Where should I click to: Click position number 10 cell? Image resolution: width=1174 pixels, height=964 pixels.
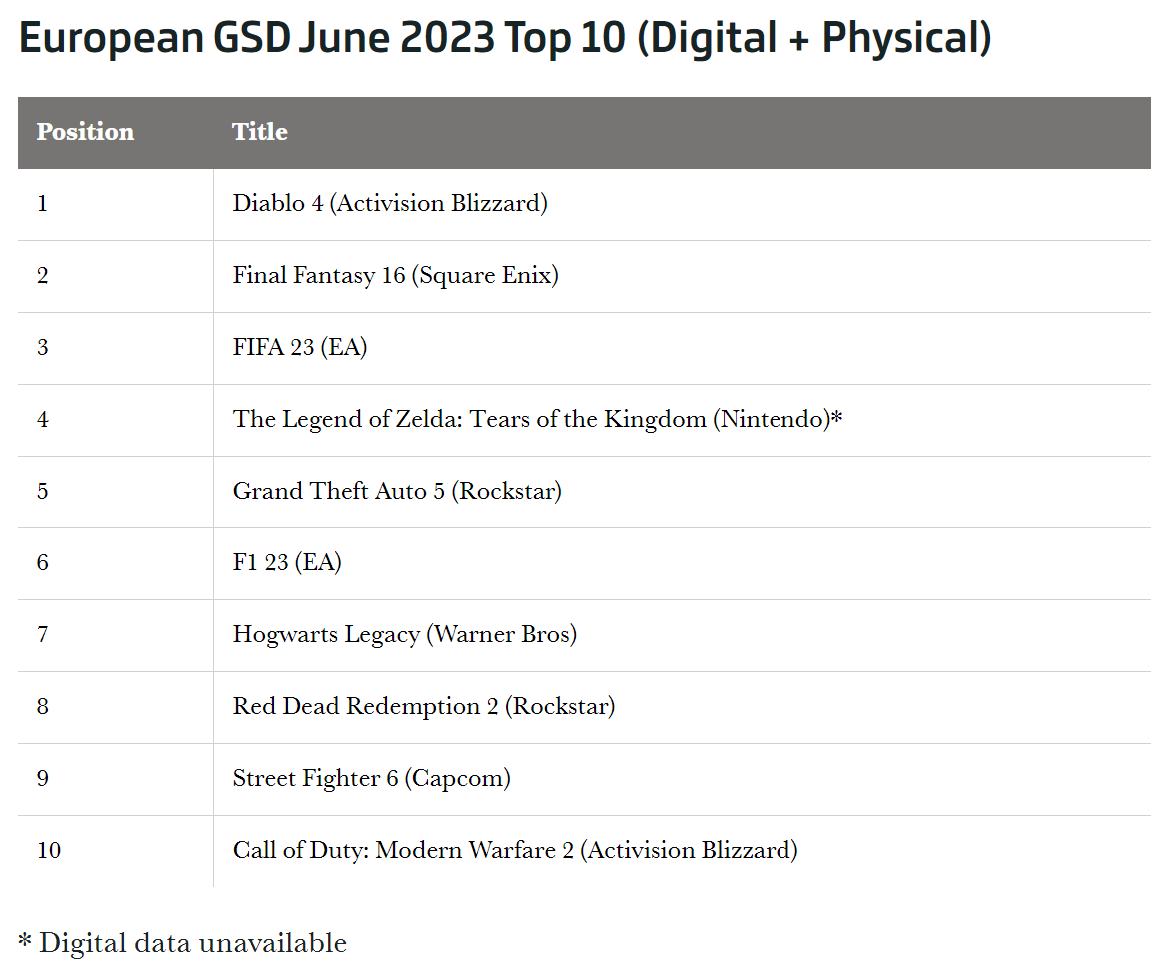point(48,851)
